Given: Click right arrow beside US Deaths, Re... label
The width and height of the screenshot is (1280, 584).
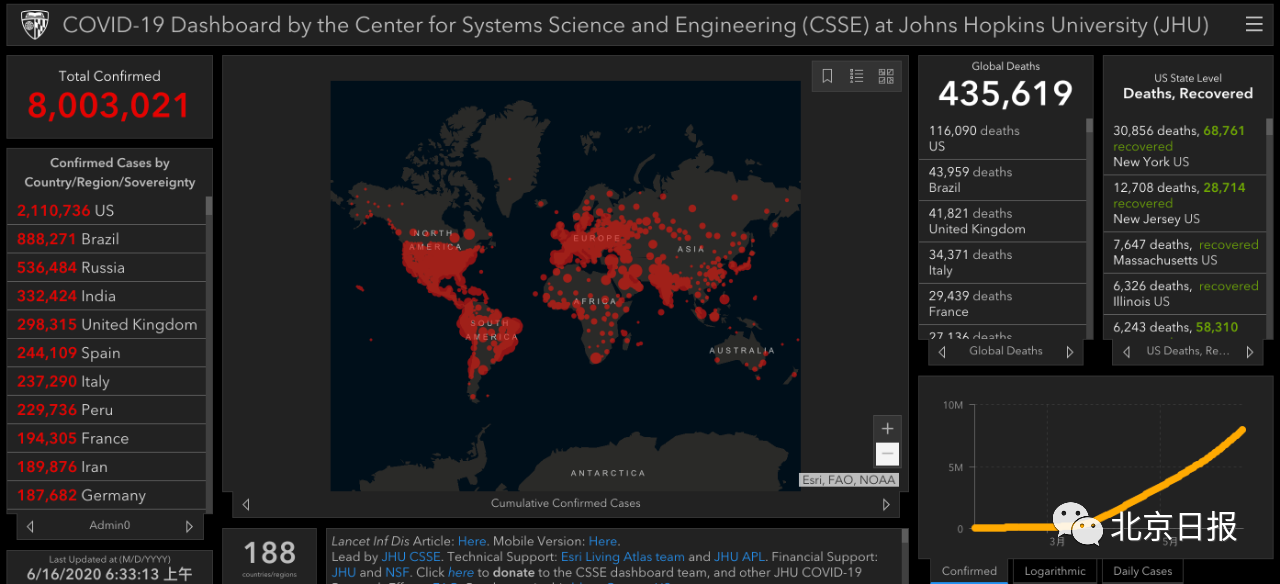Looking at the screenshot, I should click(x=1249, y=352).
